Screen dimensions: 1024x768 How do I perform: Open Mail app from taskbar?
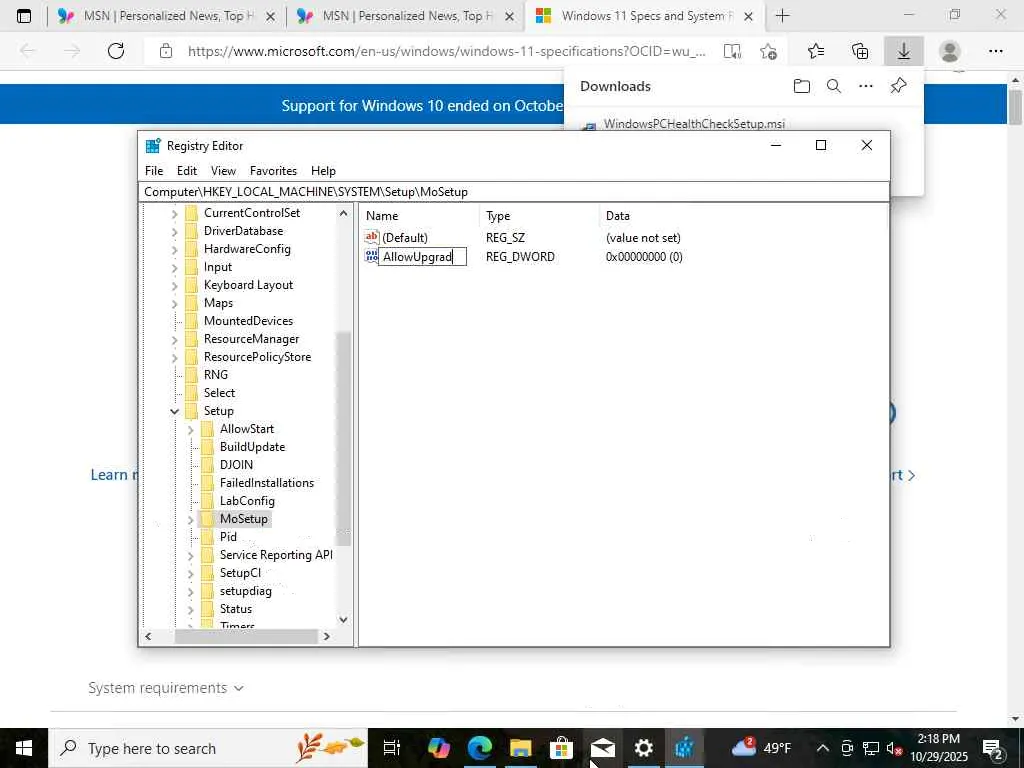coord(602,748)
